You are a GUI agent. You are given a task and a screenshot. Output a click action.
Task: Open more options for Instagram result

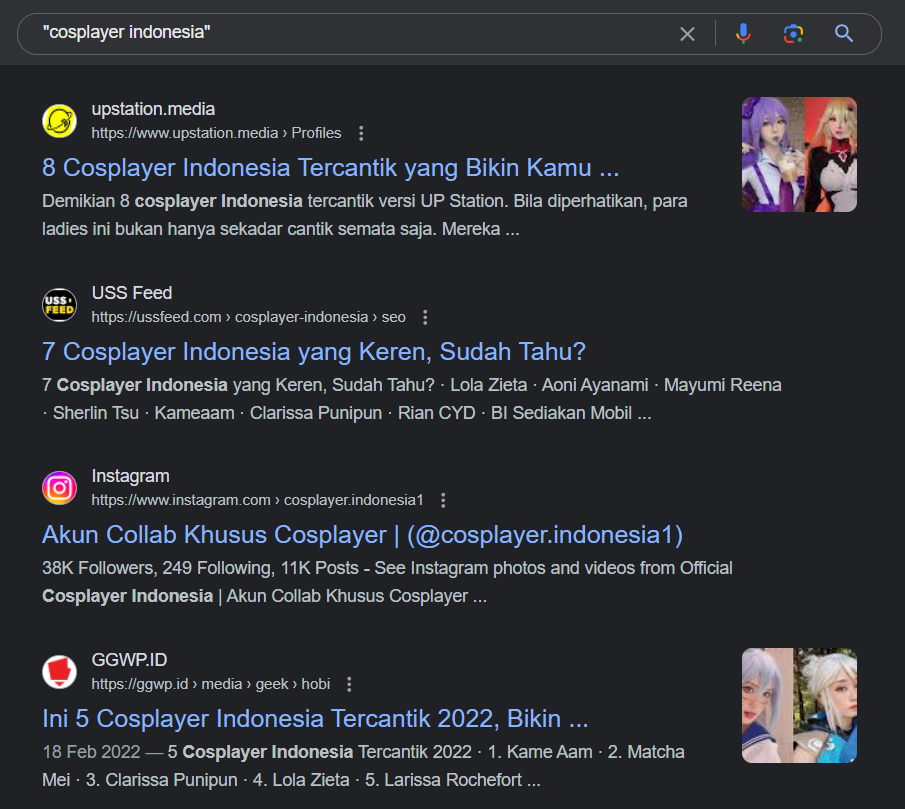click(x=443, y=500)
